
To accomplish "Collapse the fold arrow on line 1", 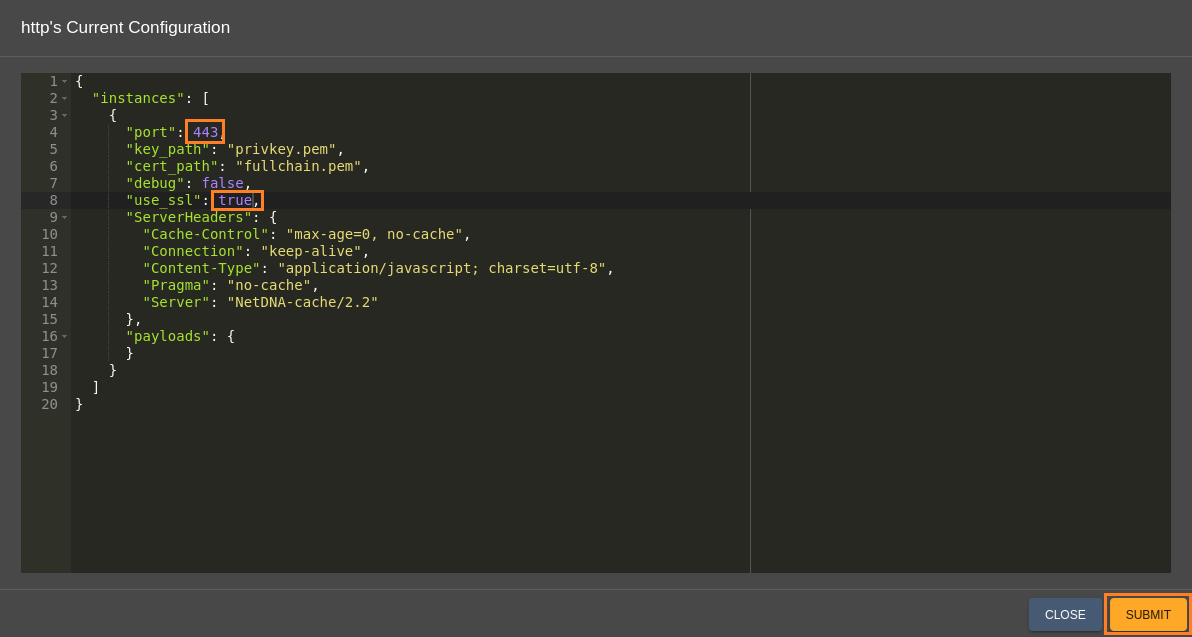I will [65, 81].
